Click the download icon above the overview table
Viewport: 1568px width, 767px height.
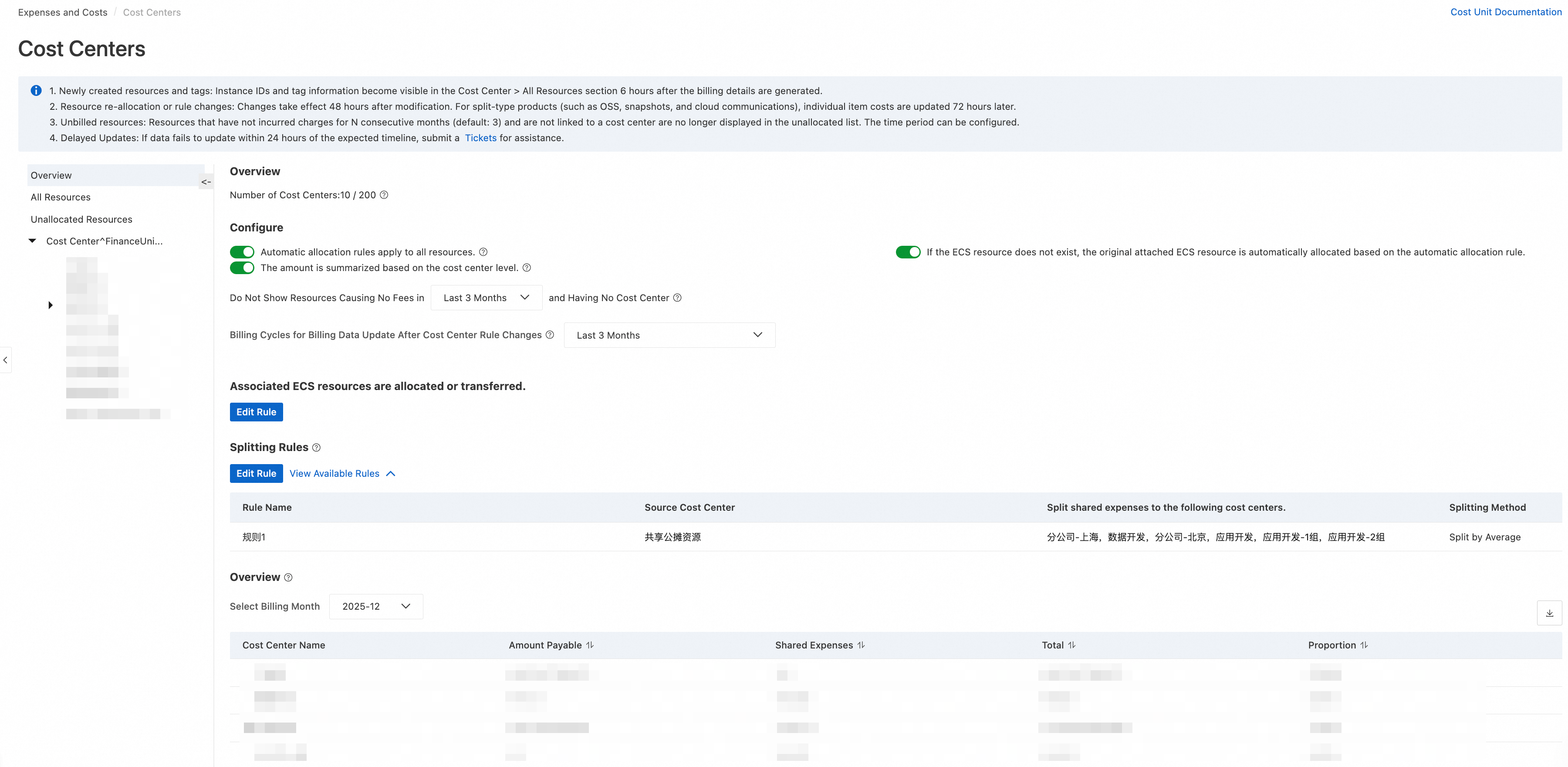click(1549, 613)
